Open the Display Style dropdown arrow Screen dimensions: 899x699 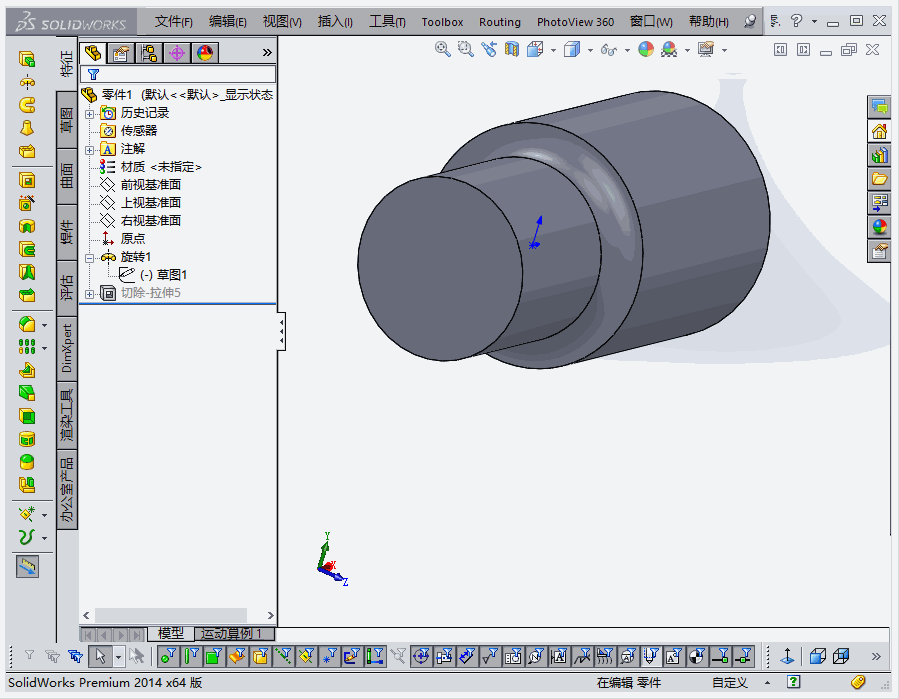(x=590, y=50)
